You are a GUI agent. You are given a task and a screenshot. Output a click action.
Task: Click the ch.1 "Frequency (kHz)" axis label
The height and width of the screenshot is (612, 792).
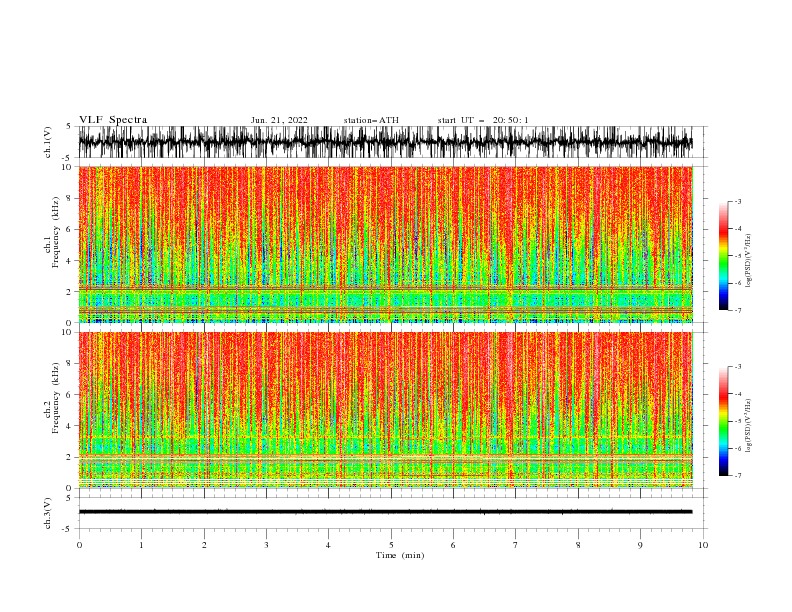[x=55, y=232]
